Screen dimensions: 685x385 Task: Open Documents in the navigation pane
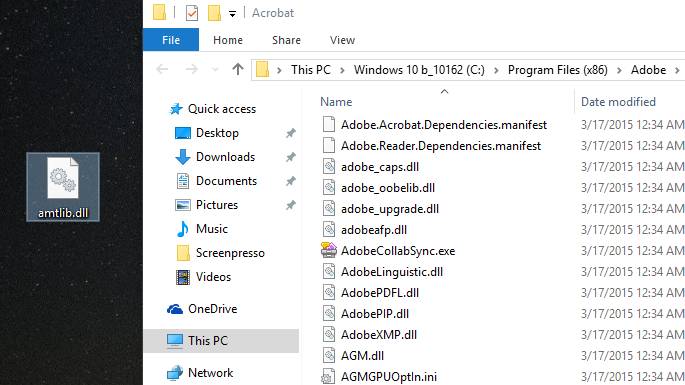(x=226, y=181)
